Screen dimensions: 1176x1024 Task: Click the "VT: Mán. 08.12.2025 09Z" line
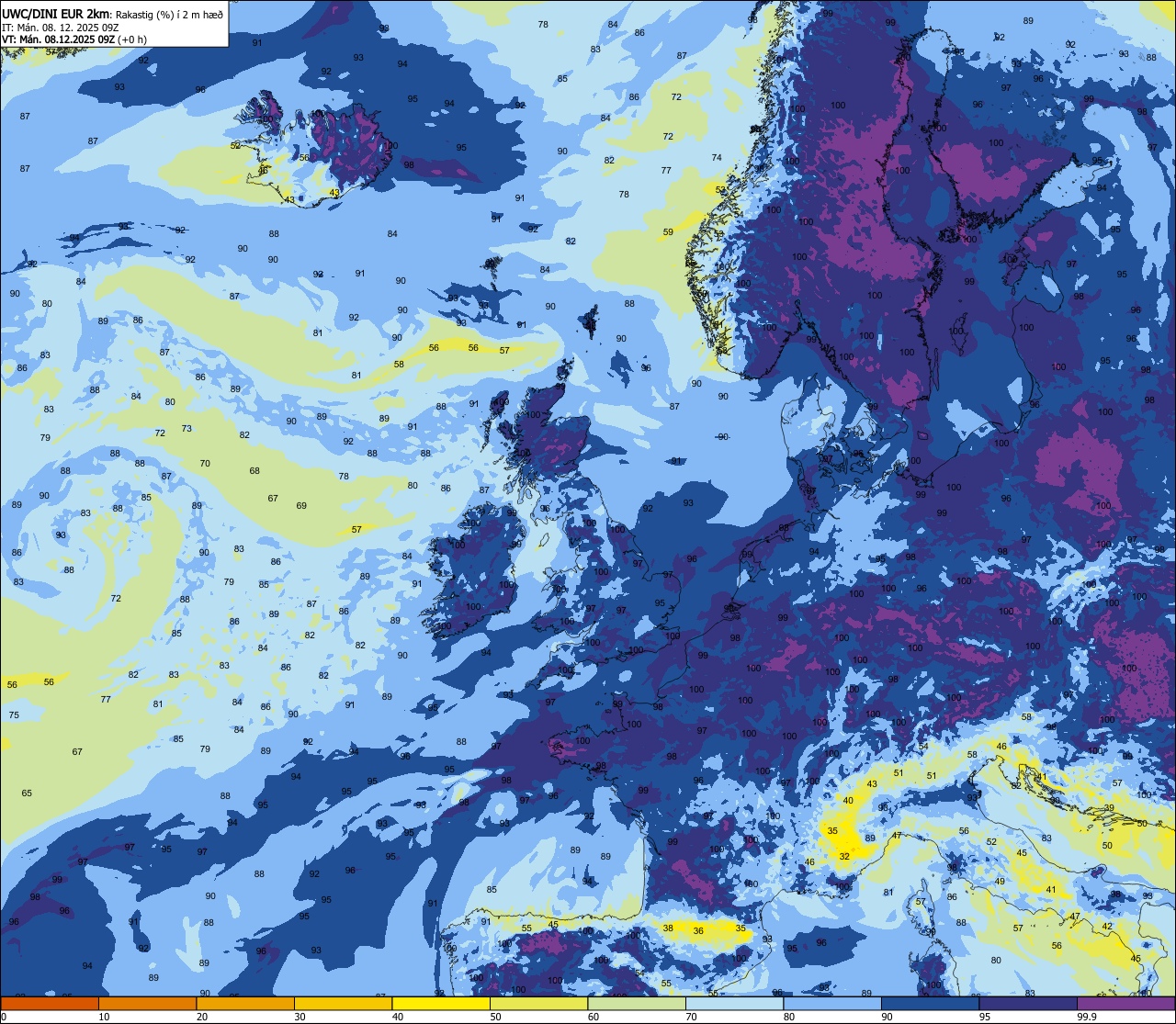click(57, 39)
